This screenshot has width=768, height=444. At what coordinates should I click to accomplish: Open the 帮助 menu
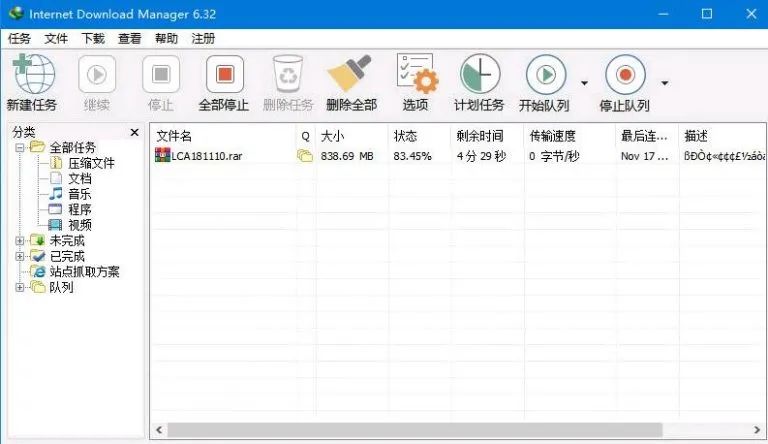[x=167, y=38]
